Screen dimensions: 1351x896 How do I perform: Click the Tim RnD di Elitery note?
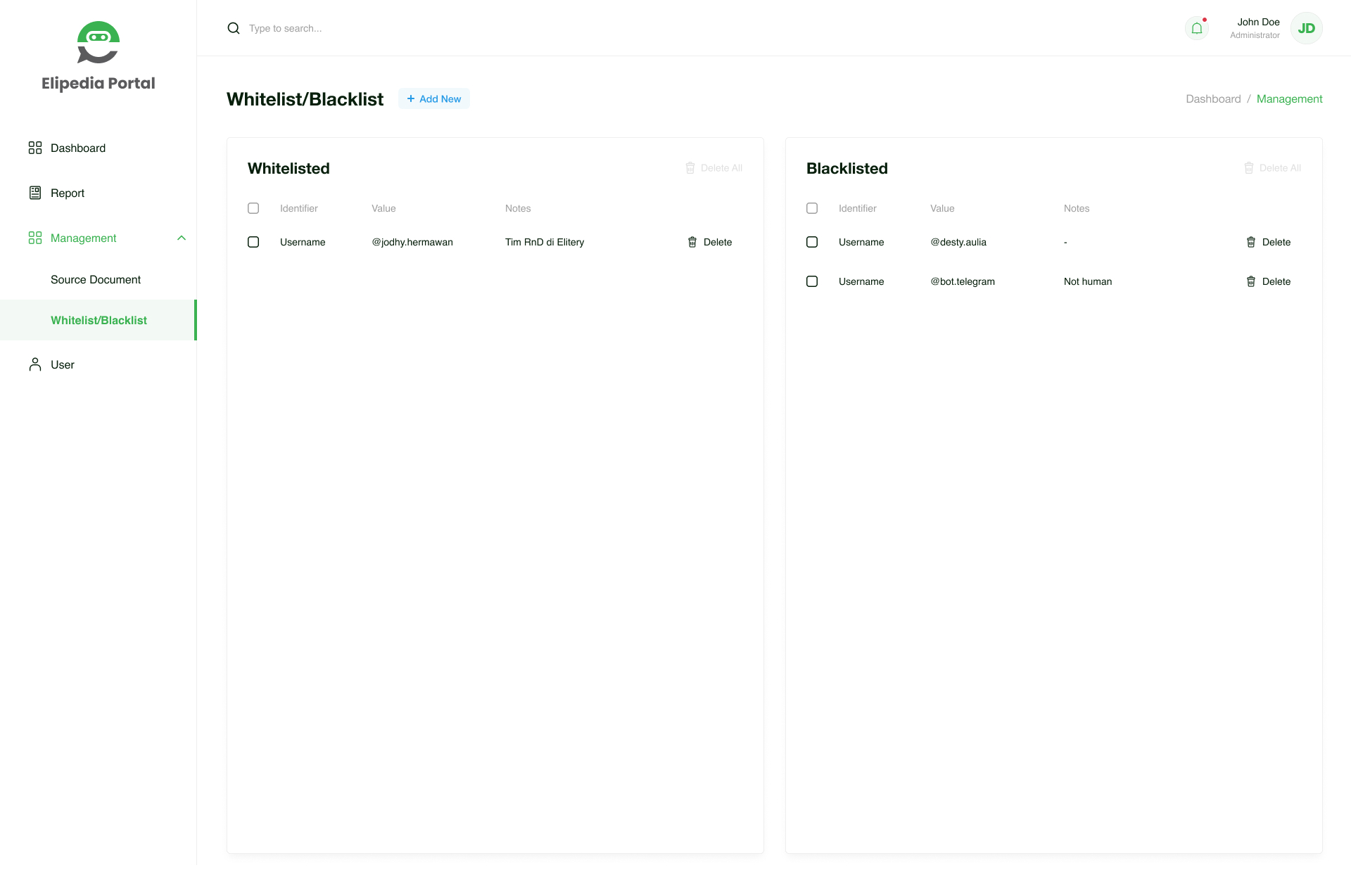click(x=545, y=242)
